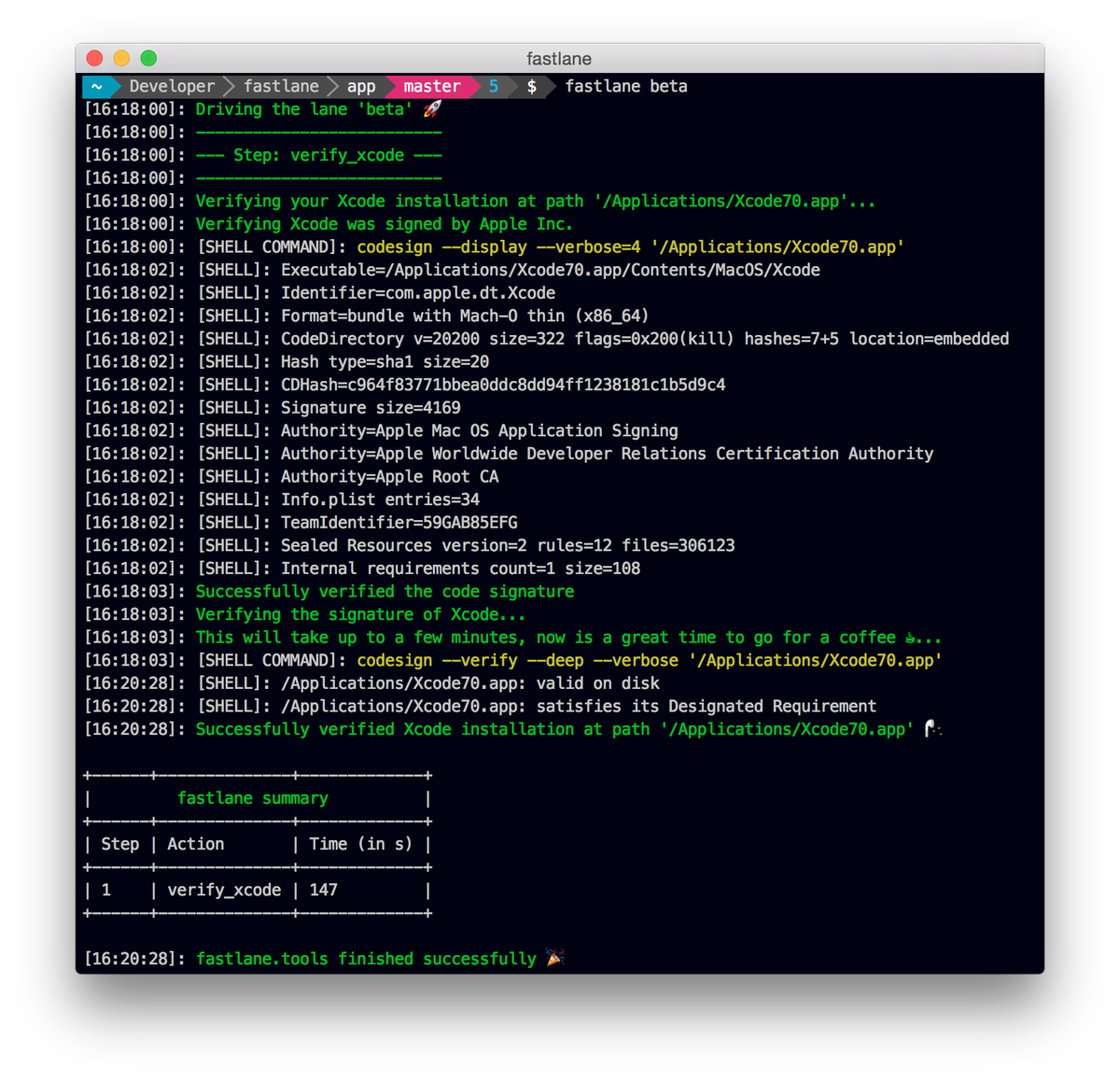Click the 'Action' column header
The height and width of the screenshot is (1082, 1120).
196,844
